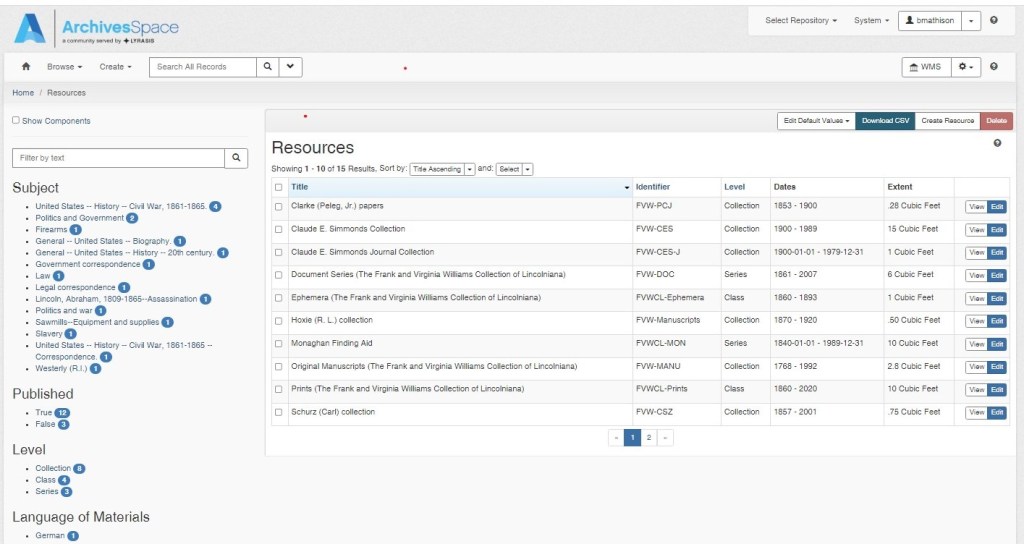1024x544 pixels.
Task: Go to page 2 of results
Action: click(x=649, y=437)
